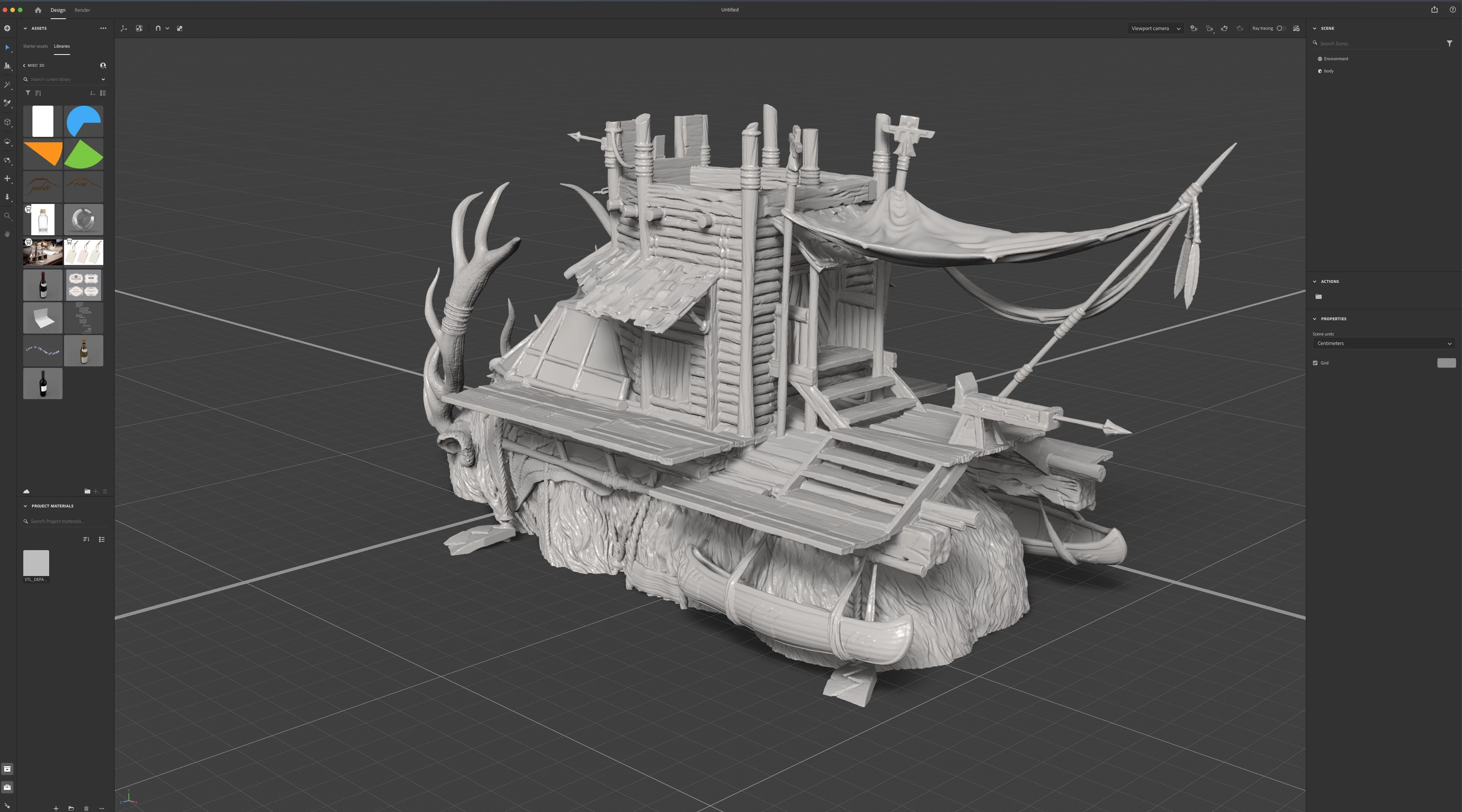Collapse the Project Materials section
1462x812 pixels.
click(26, 506)
